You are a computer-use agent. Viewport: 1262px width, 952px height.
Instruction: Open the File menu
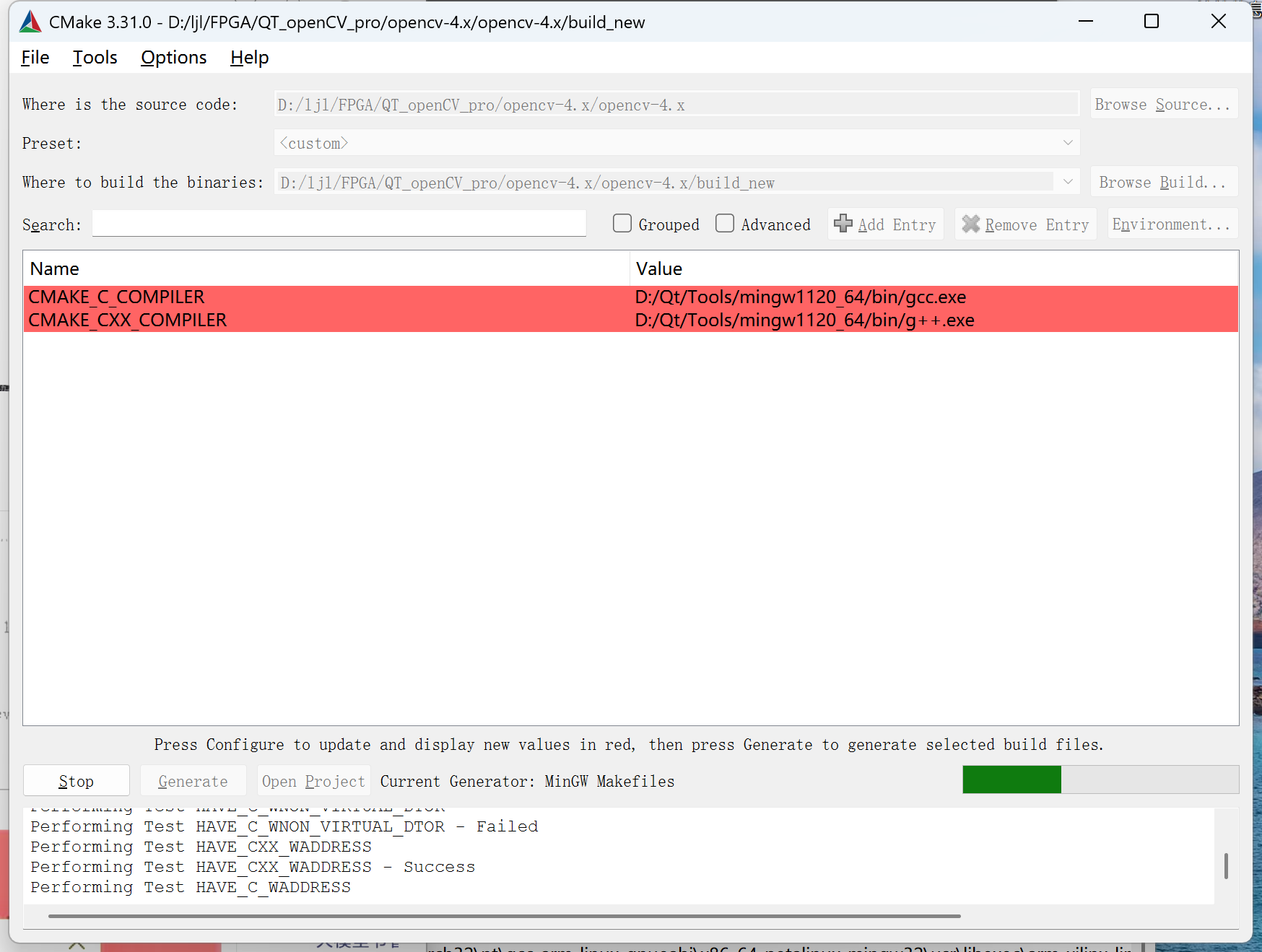(x=35, y=57)
